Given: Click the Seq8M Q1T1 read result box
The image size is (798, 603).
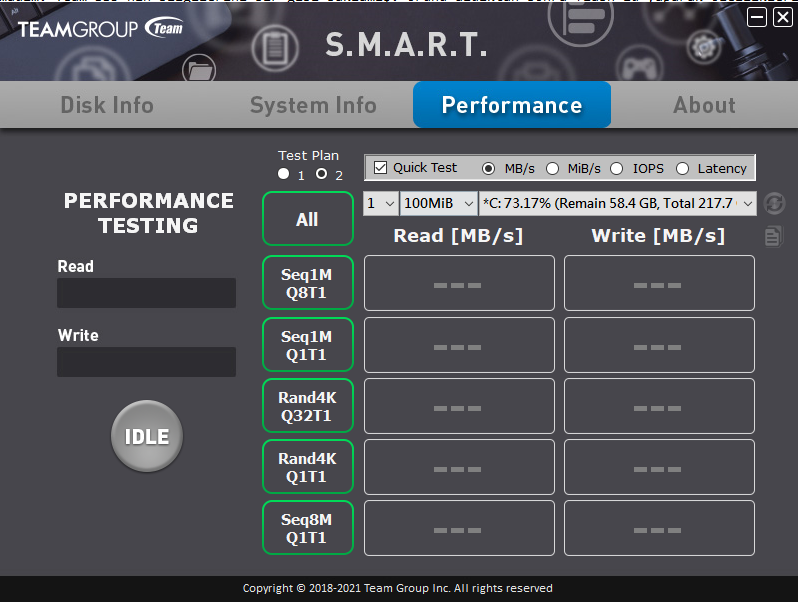Looking at the screenshot, I should [459, 529].
